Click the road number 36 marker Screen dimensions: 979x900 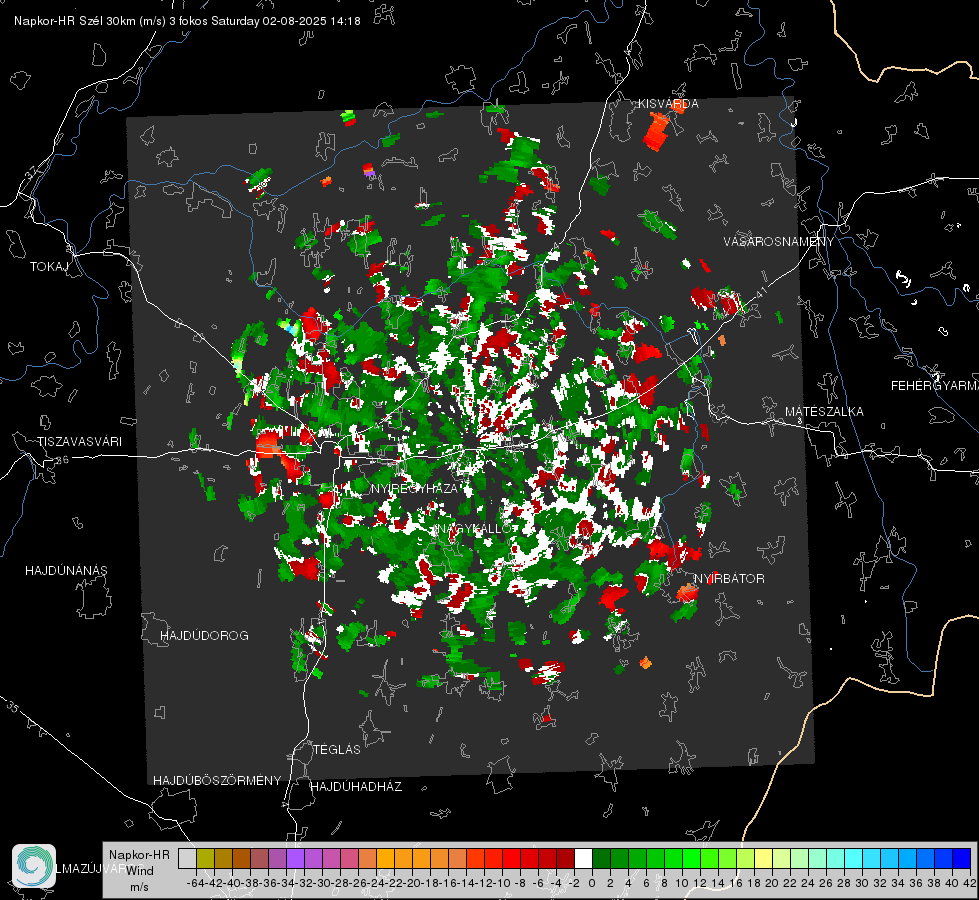point(62,460)
